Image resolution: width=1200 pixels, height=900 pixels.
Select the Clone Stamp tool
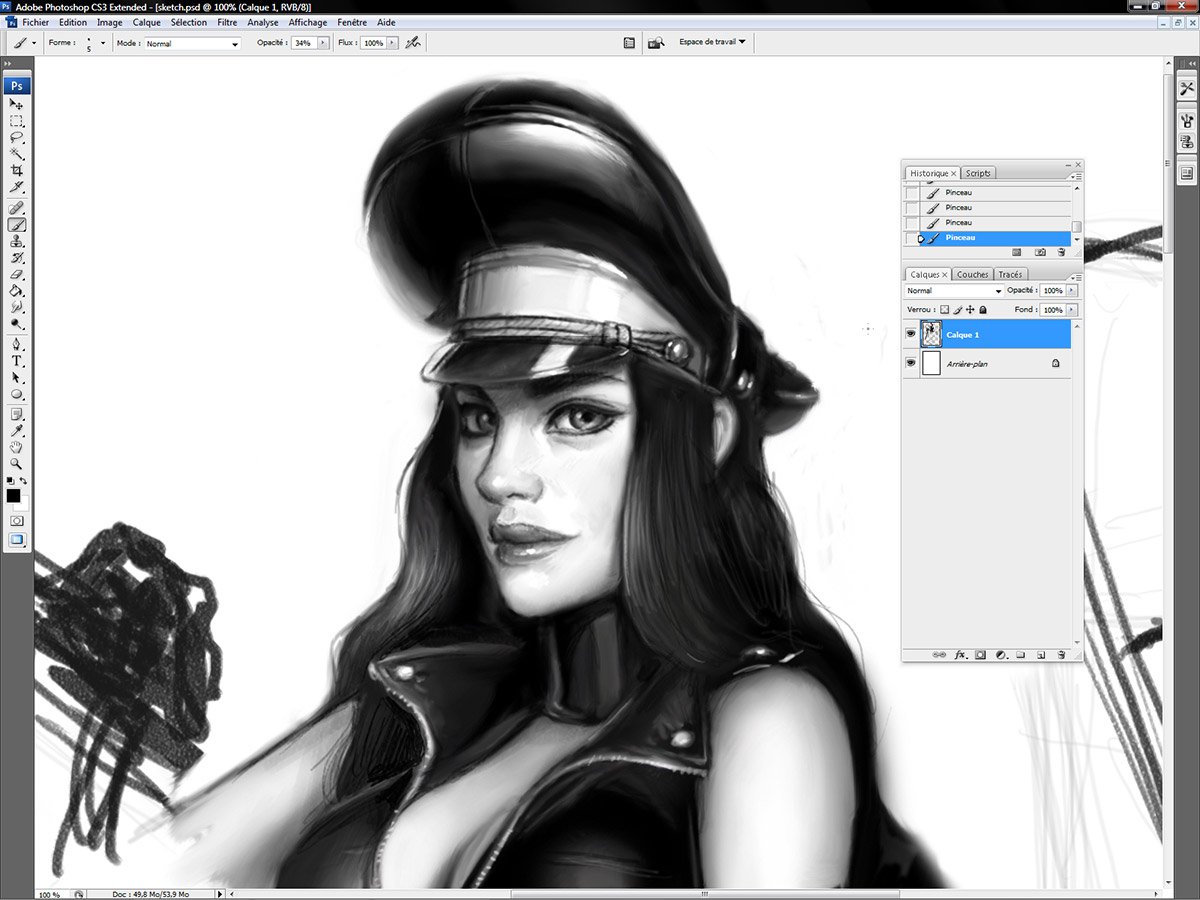click(x=17, y=242)
